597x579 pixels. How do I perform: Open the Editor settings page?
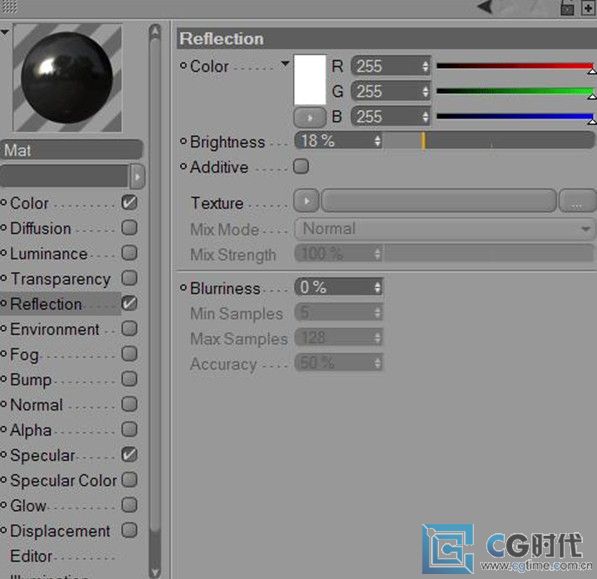pos(31,556)
